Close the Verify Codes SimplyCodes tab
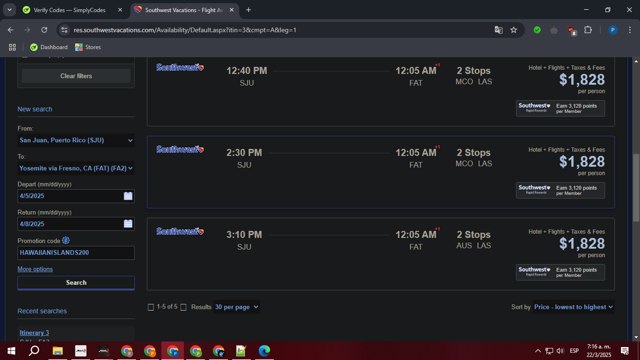This screenshot has height=360, width=640. 120,10
